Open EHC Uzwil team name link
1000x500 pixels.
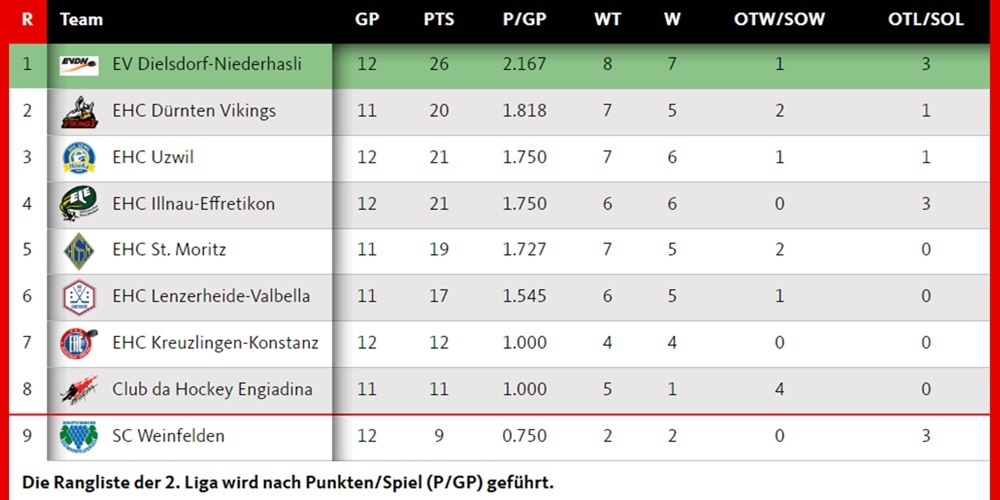point(151,157)
